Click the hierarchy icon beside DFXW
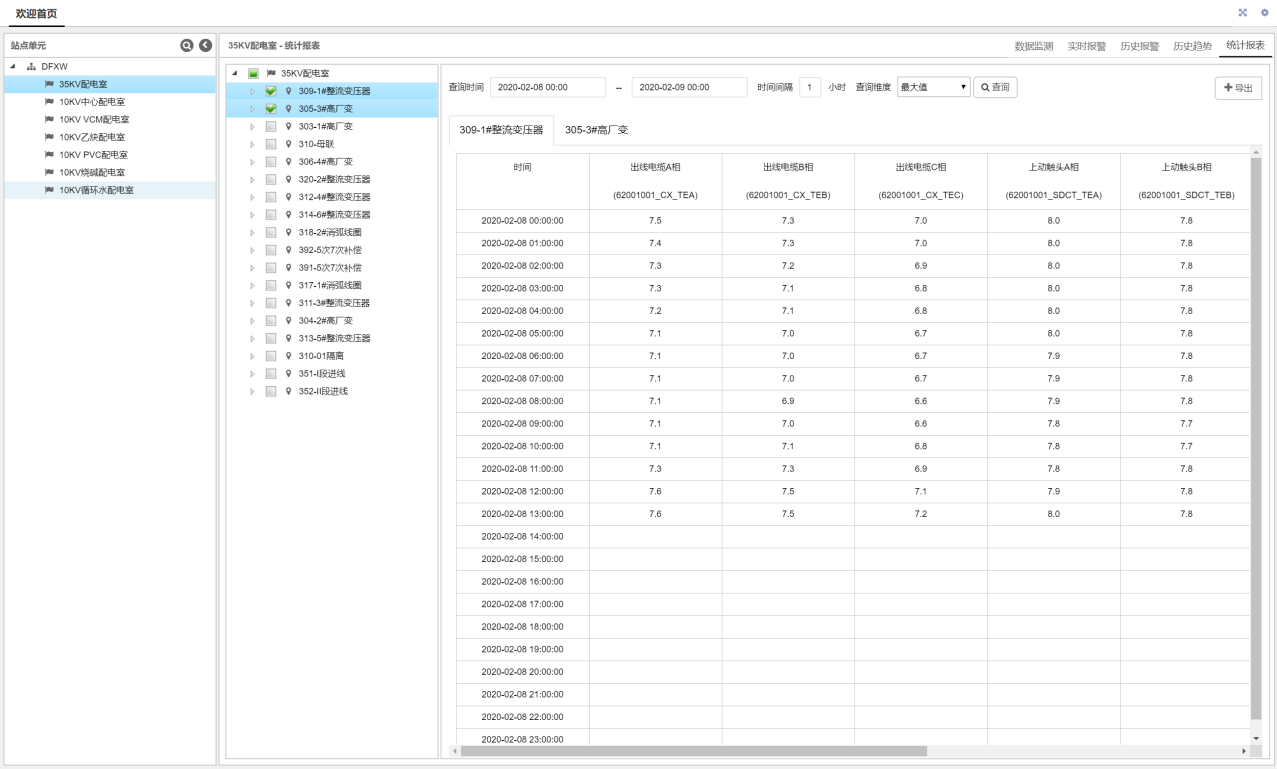The image size is (1277, 769). [x=31, y=67]
